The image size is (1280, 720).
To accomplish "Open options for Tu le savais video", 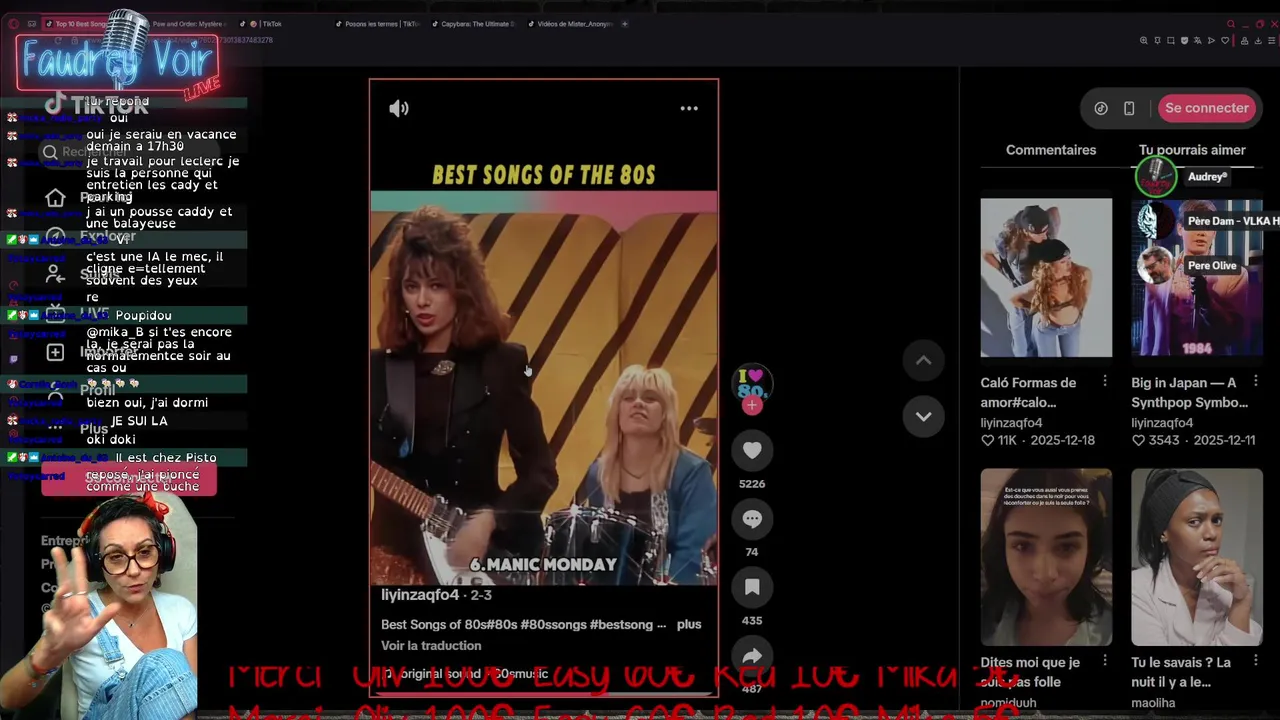I will 1255,661.
